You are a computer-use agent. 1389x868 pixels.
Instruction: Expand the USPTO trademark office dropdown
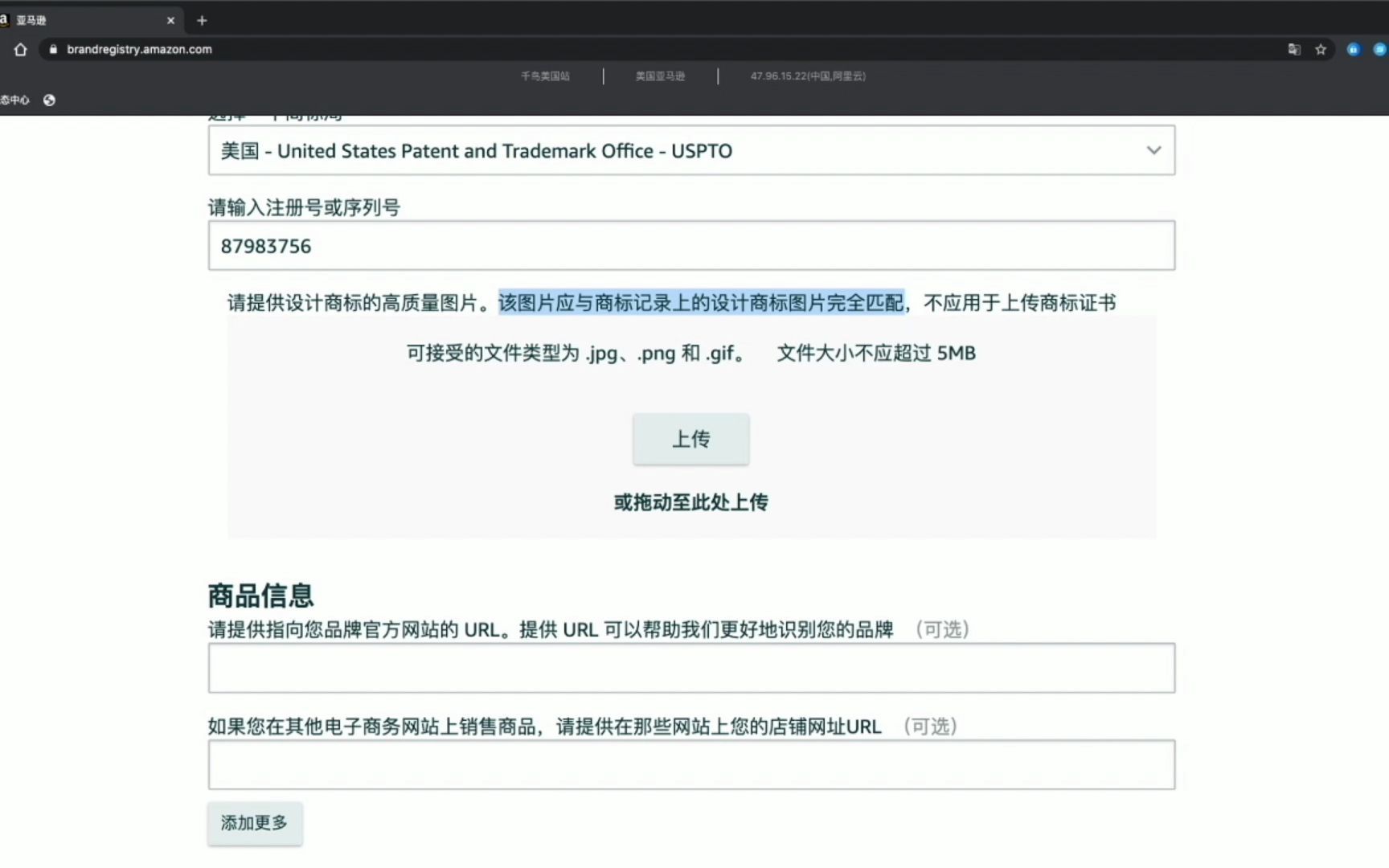click(691, 150)
